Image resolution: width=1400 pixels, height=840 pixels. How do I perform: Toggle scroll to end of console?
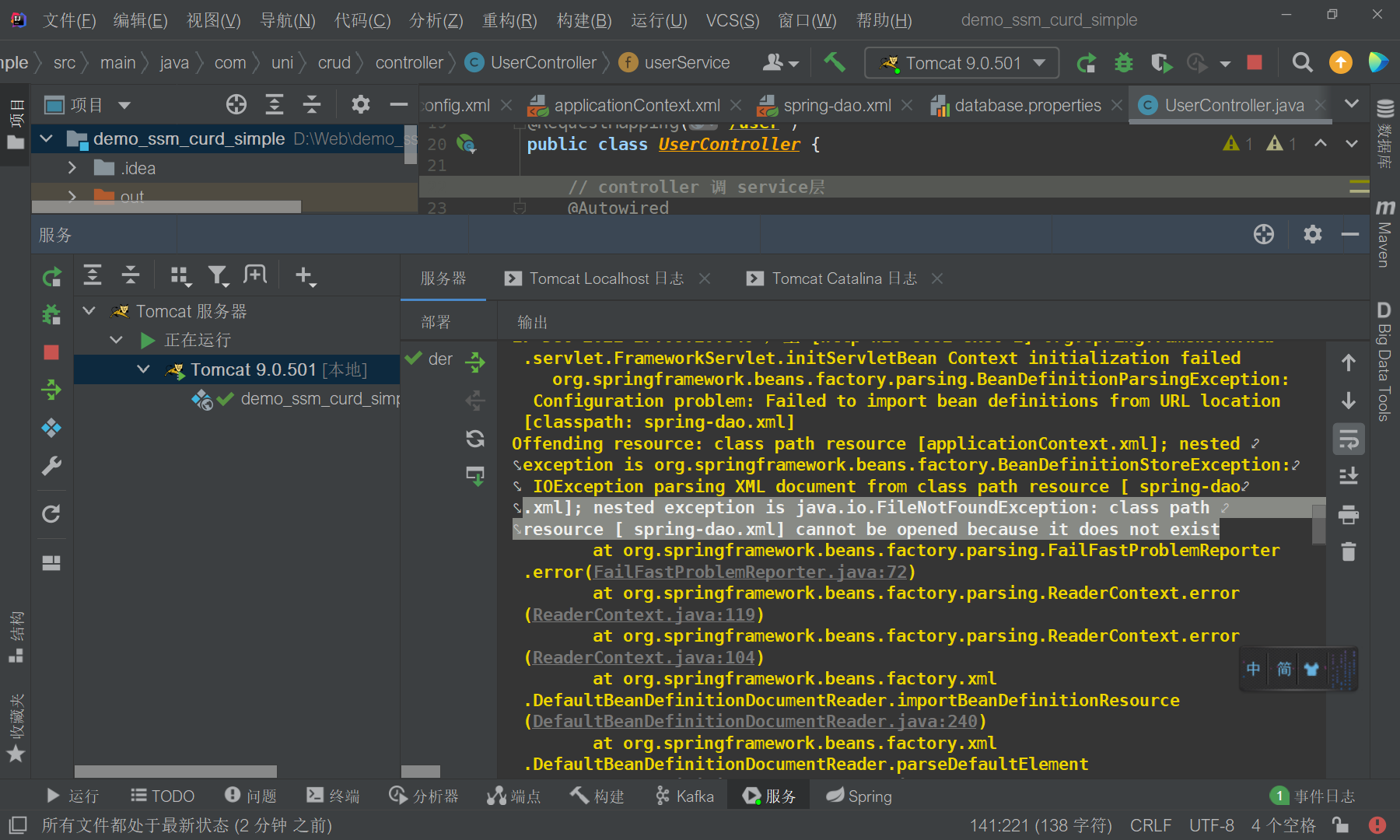pyautogui.click(x=1349, y=476)
